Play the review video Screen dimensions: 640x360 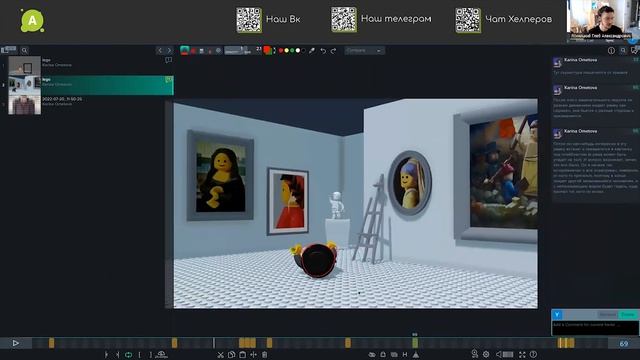(x=16, y=343)
